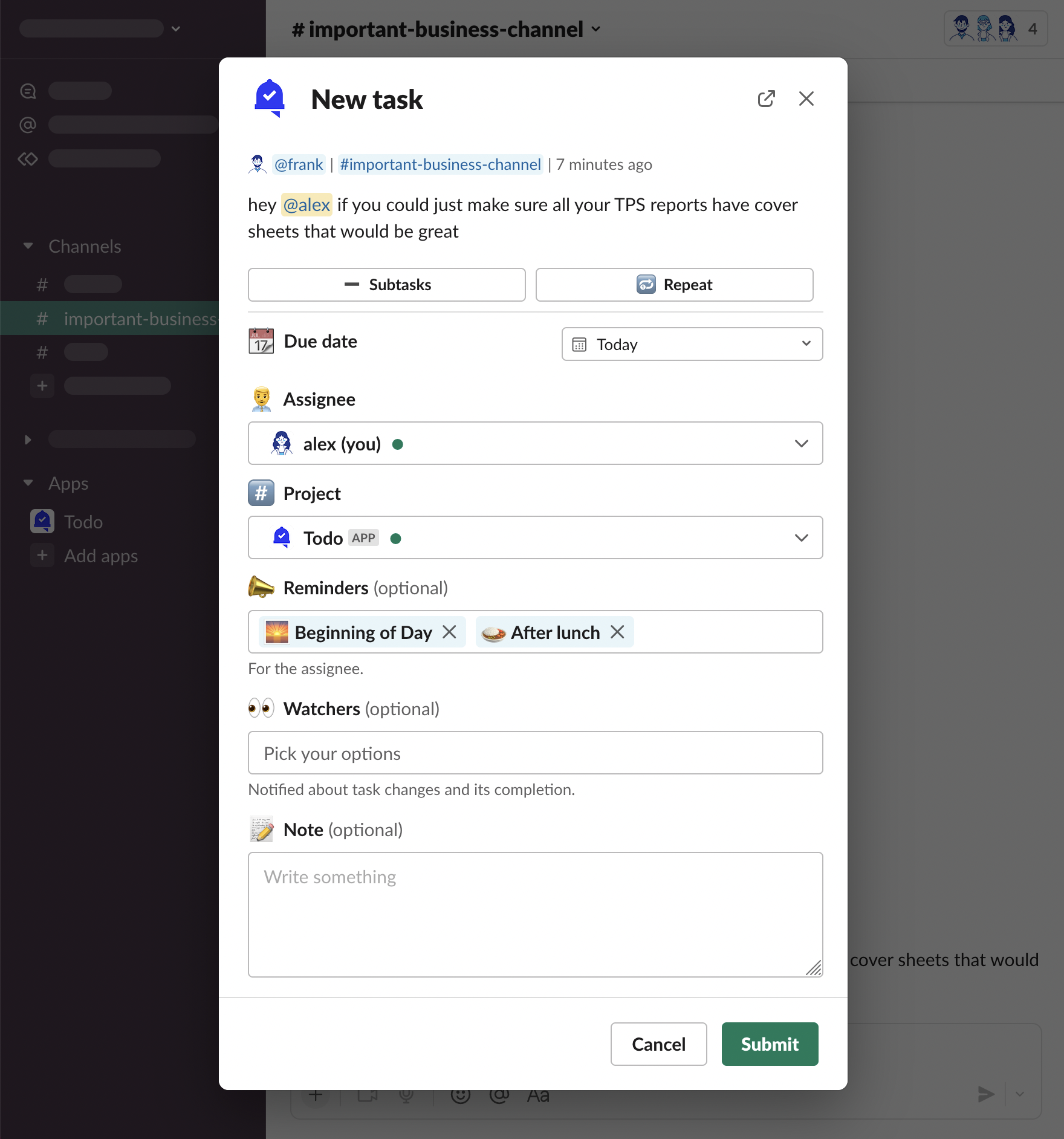The image size is (1064, 1139).
Task: Close the New task dialog
Action: [x=806, y=99]
